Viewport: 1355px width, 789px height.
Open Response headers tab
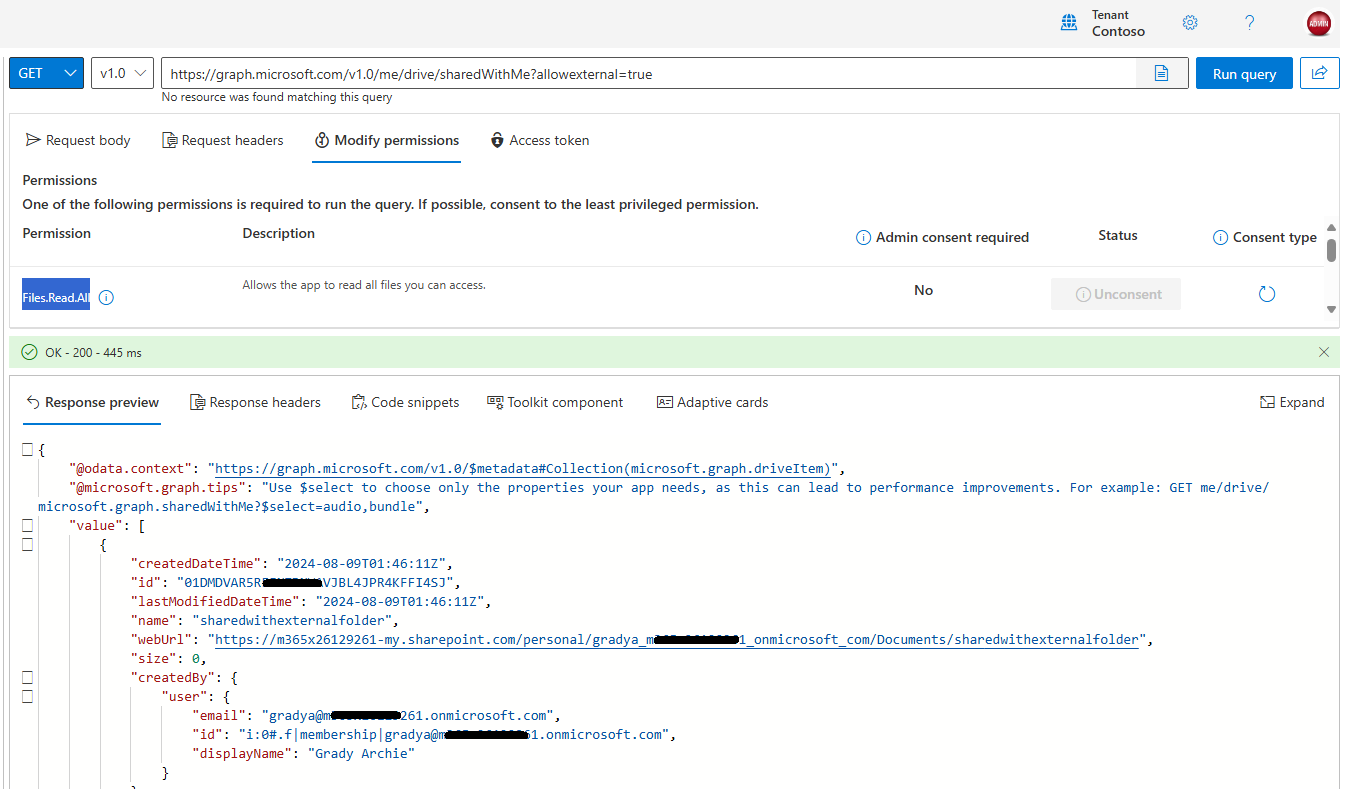click(x=255, y=402)
